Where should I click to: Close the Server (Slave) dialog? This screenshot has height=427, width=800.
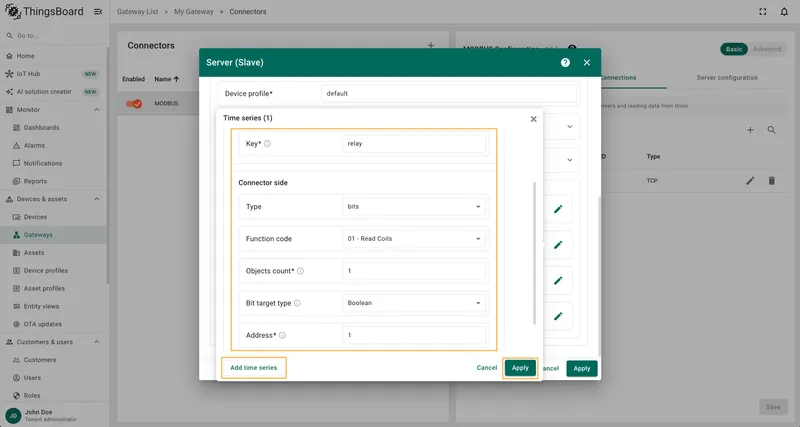click(587, 62)
